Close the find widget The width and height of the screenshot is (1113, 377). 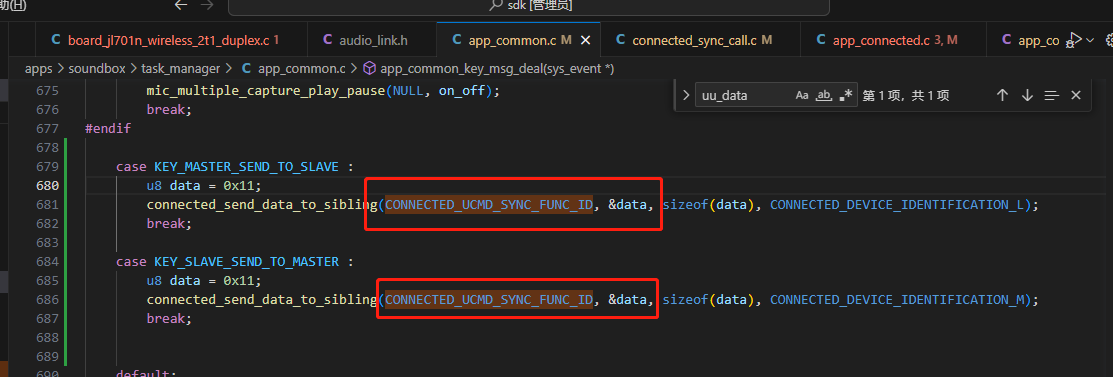1076,95
